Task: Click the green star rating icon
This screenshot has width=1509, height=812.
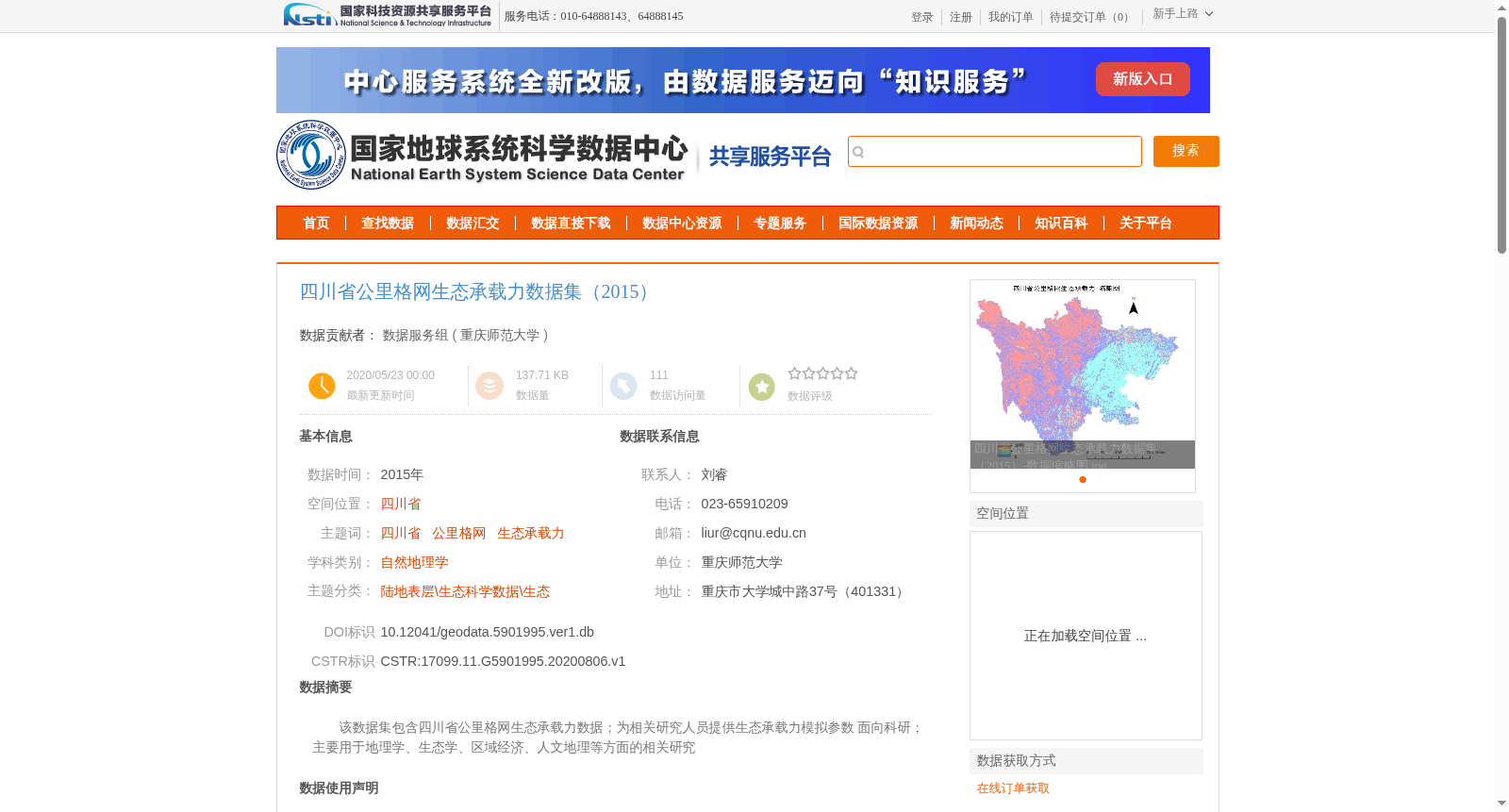Action: tap(762, 387)
